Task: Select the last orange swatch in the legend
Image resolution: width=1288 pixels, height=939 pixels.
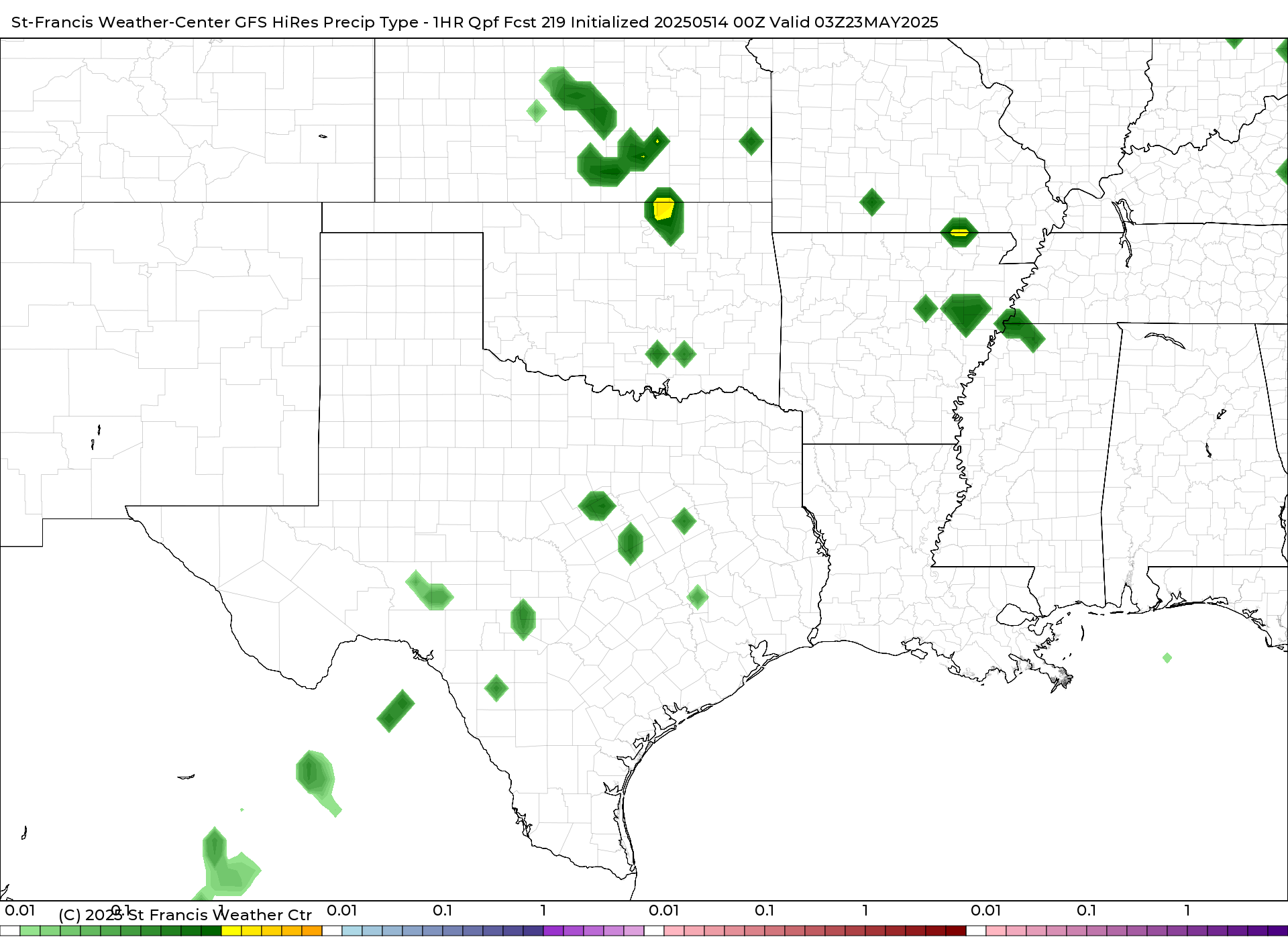Action: [x=312, y=931]
